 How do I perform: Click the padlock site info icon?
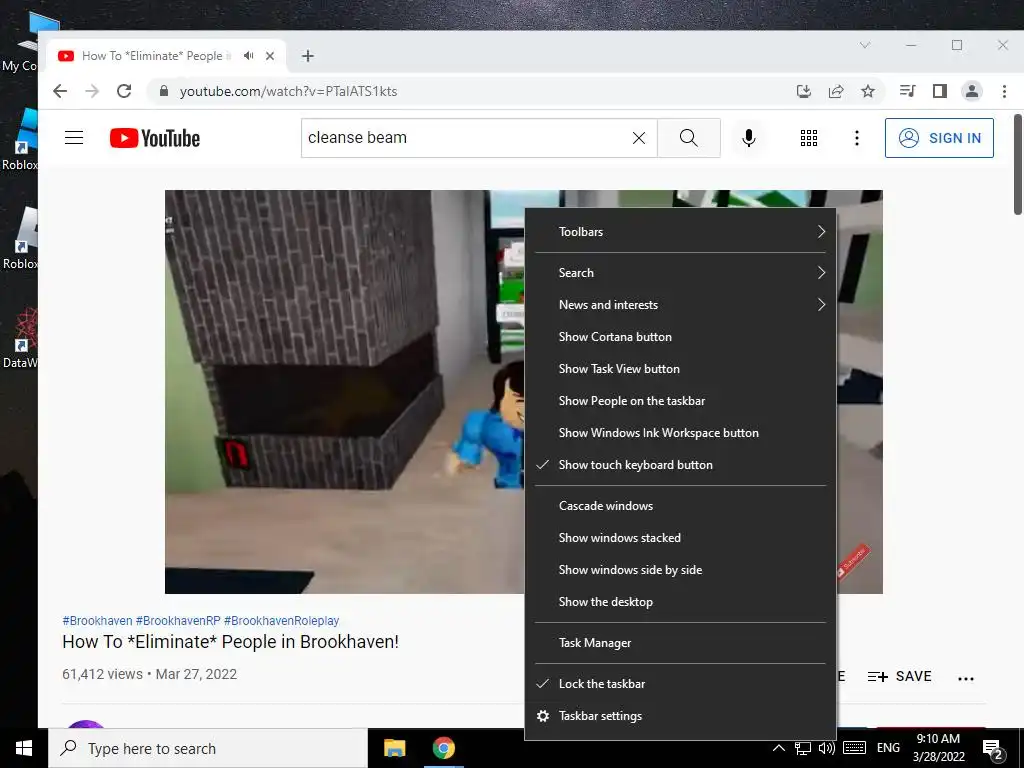coord(164,91)
